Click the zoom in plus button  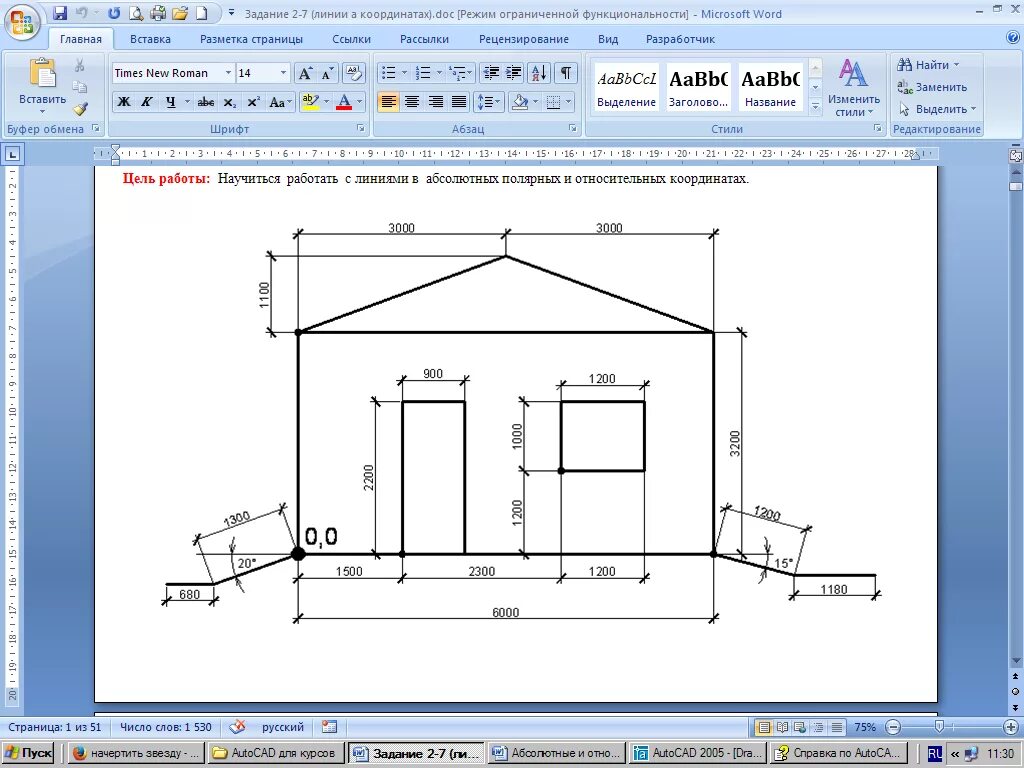point(1011,726)
